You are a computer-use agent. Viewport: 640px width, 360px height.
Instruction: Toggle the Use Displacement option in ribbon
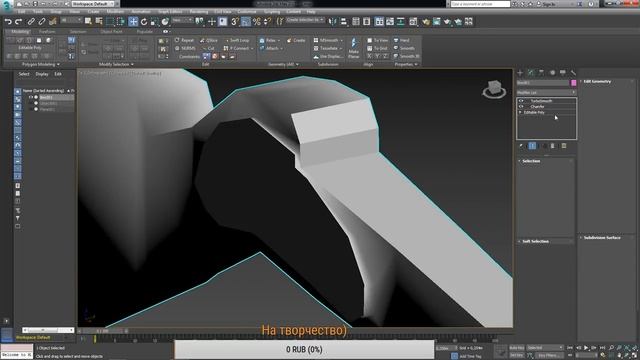click(328, 56)
